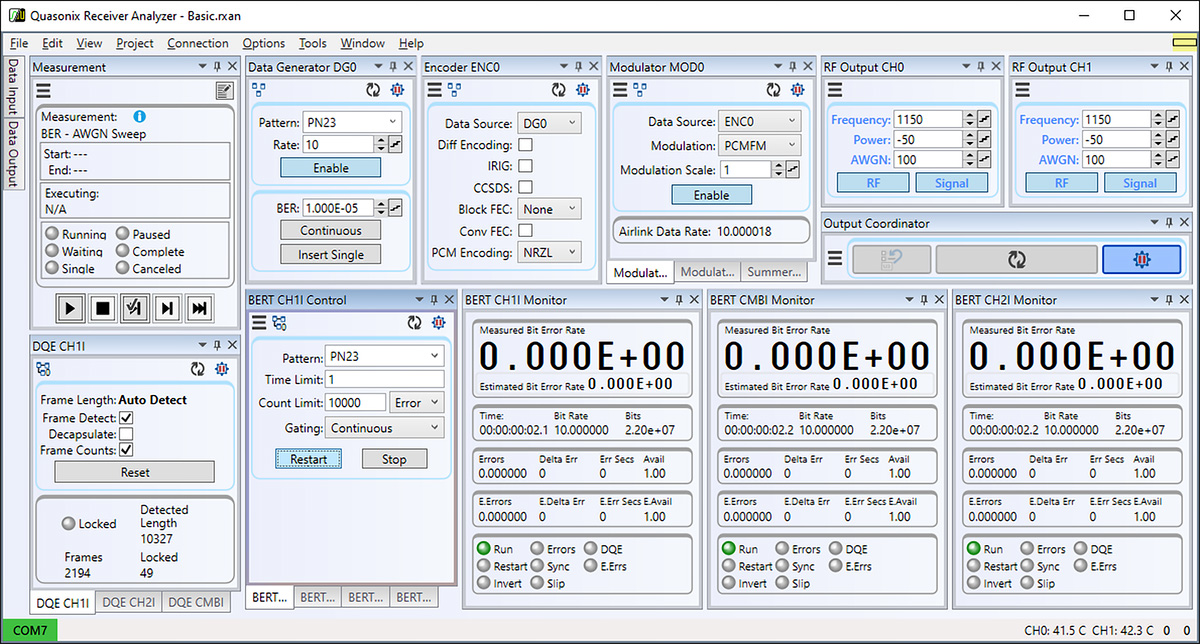1200x644 pixels.
Task: Expand the PCM Encoding dropdown
Action: (x=549, y=253)
